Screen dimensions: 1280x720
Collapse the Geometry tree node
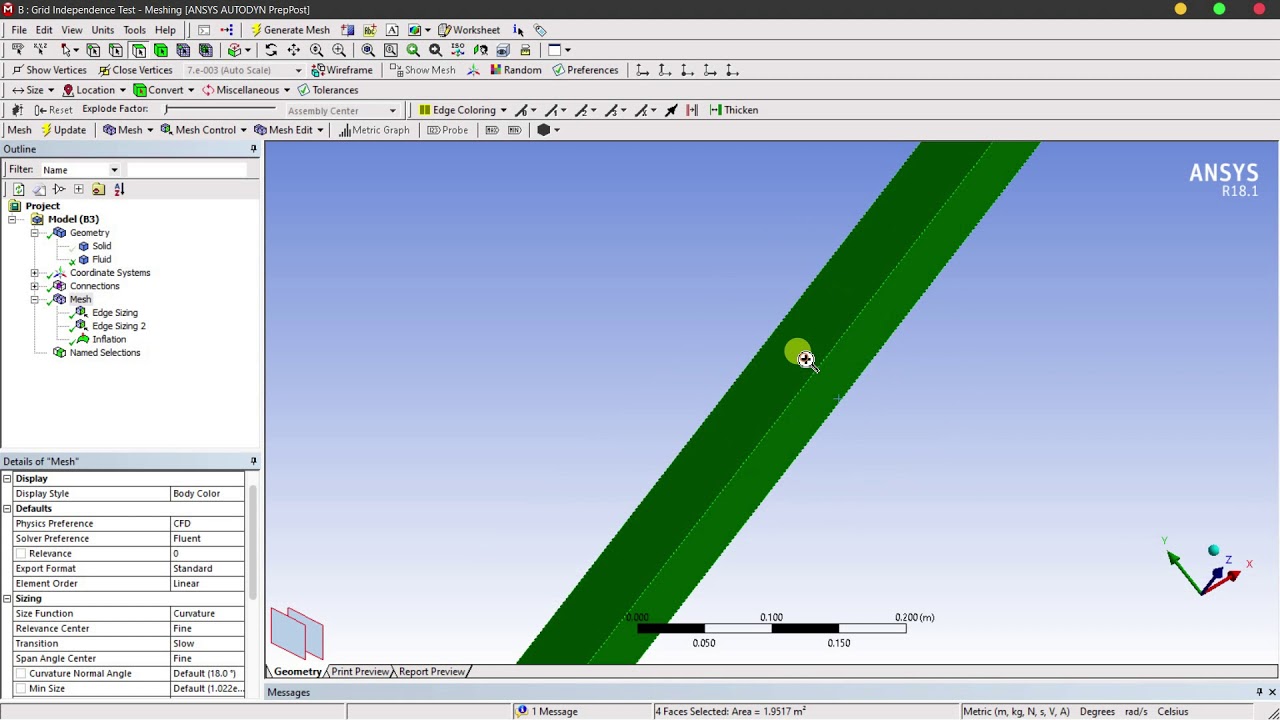pos(34,233)
